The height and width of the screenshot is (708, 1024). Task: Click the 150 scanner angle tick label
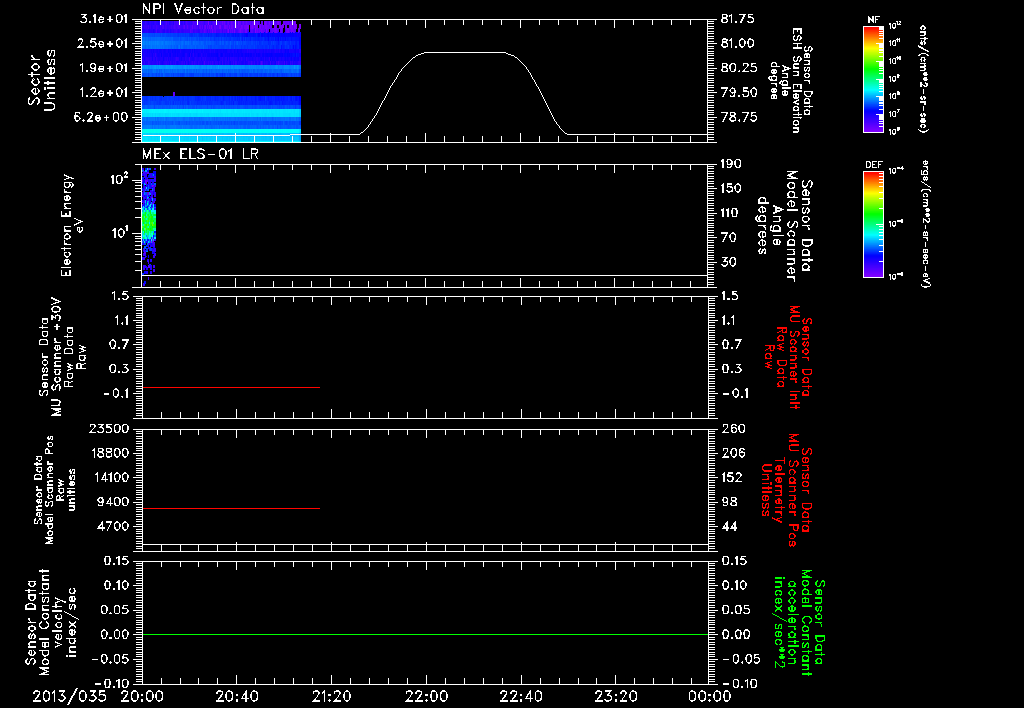coord(731,188)
